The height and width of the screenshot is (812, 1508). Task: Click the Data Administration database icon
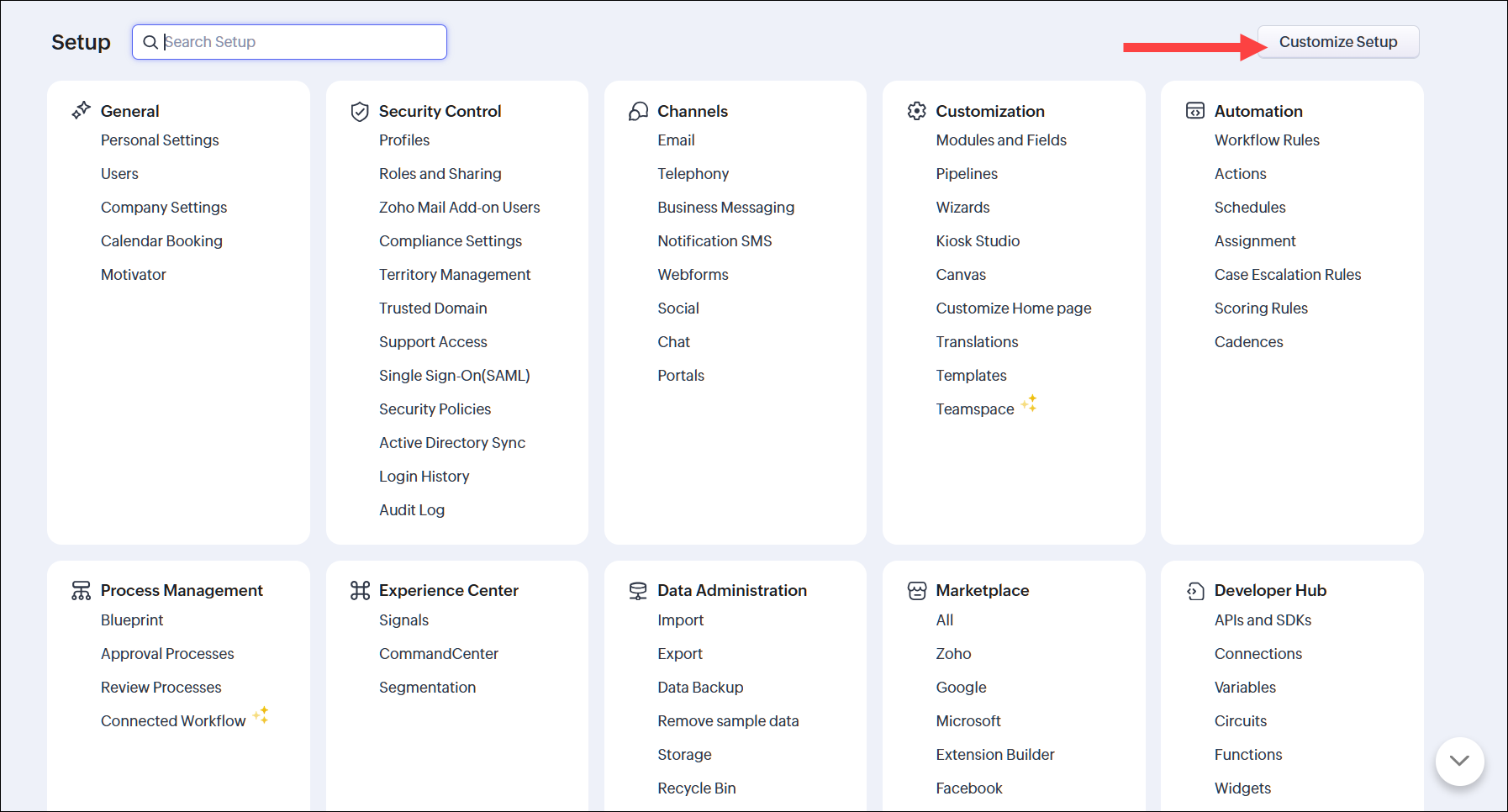[x=638, y=591]
